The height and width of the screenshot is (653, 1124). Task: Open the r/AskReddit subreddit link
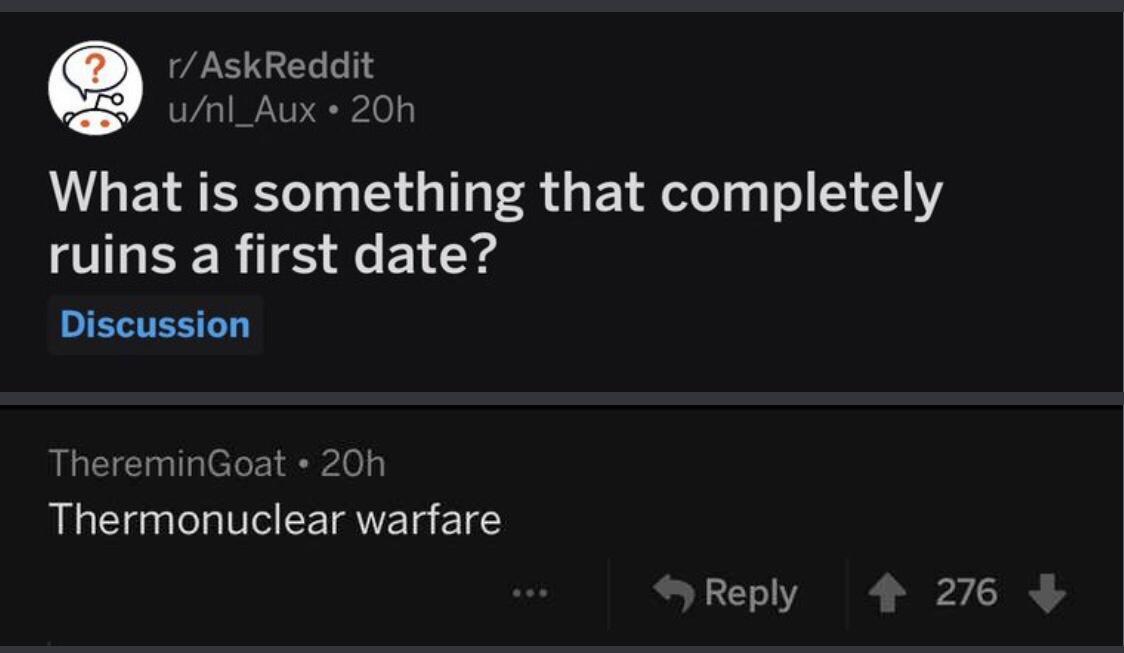(x=270, y=66)
